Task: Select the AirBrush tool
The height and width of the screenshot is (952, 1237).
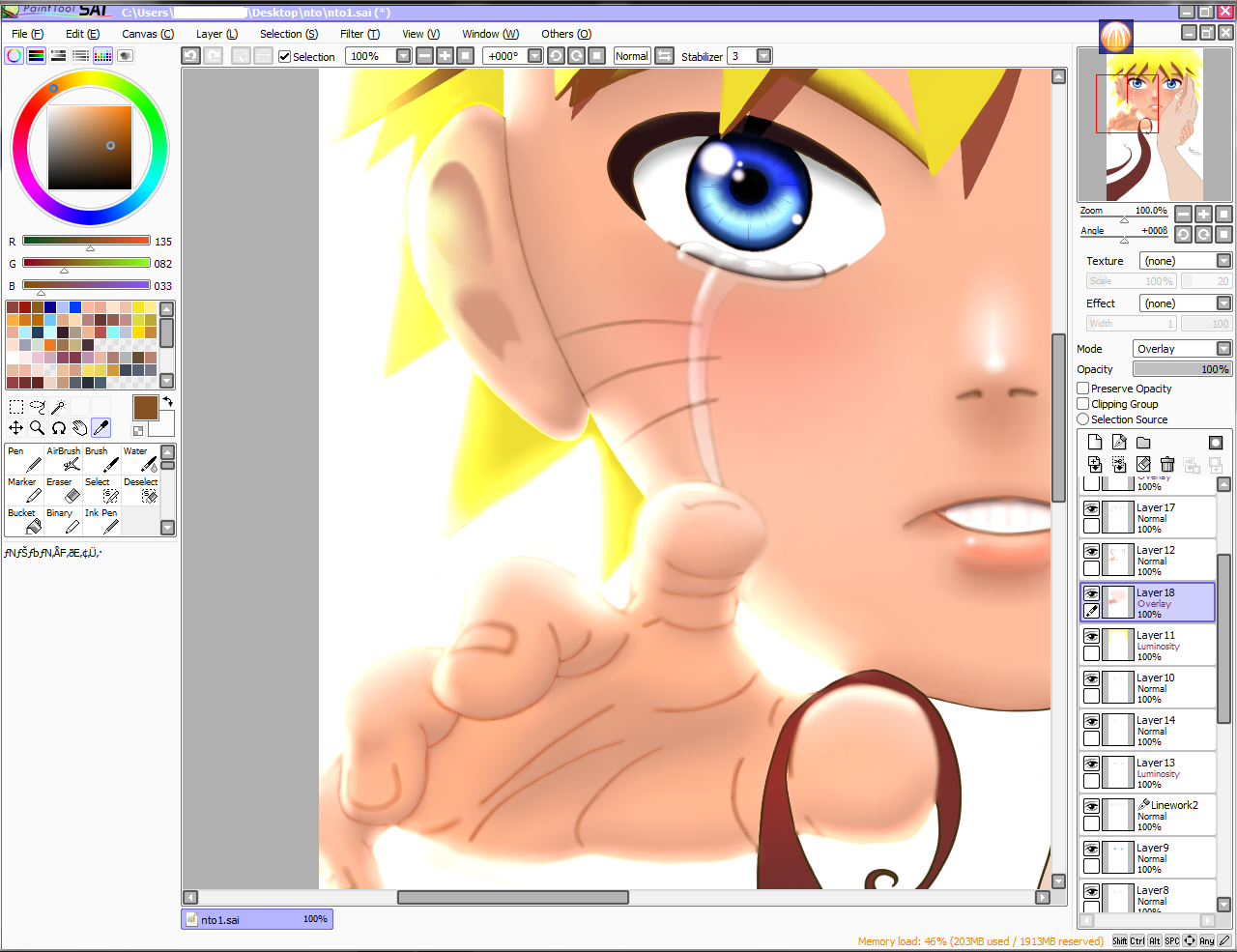Action: 63,459
